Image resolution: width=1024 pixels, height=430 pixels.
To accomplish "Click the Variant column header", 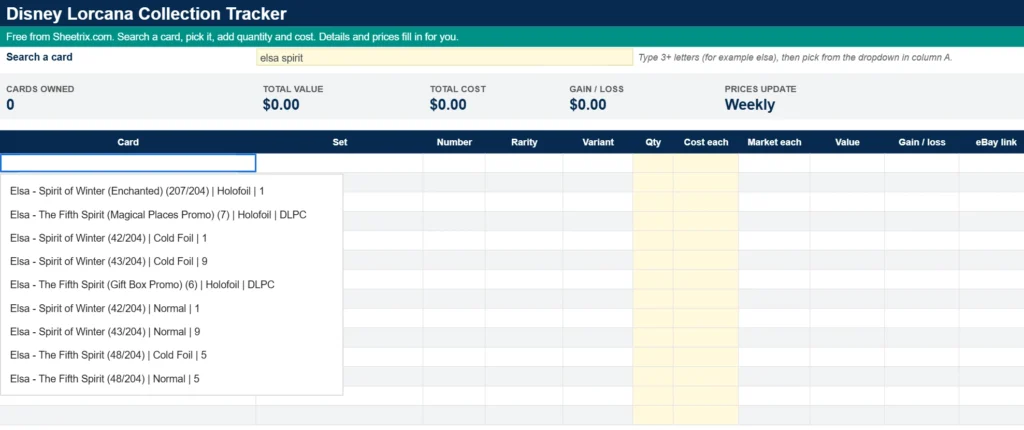I will click(x=598, y=142).
